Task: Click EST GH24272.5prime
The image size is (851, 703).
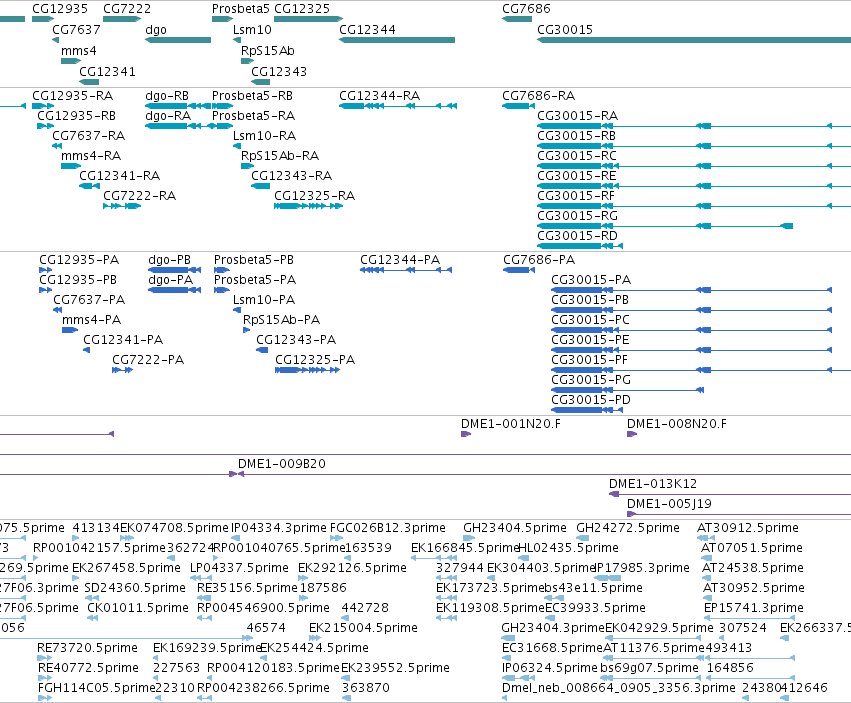Action: click(x=627, y=528)
